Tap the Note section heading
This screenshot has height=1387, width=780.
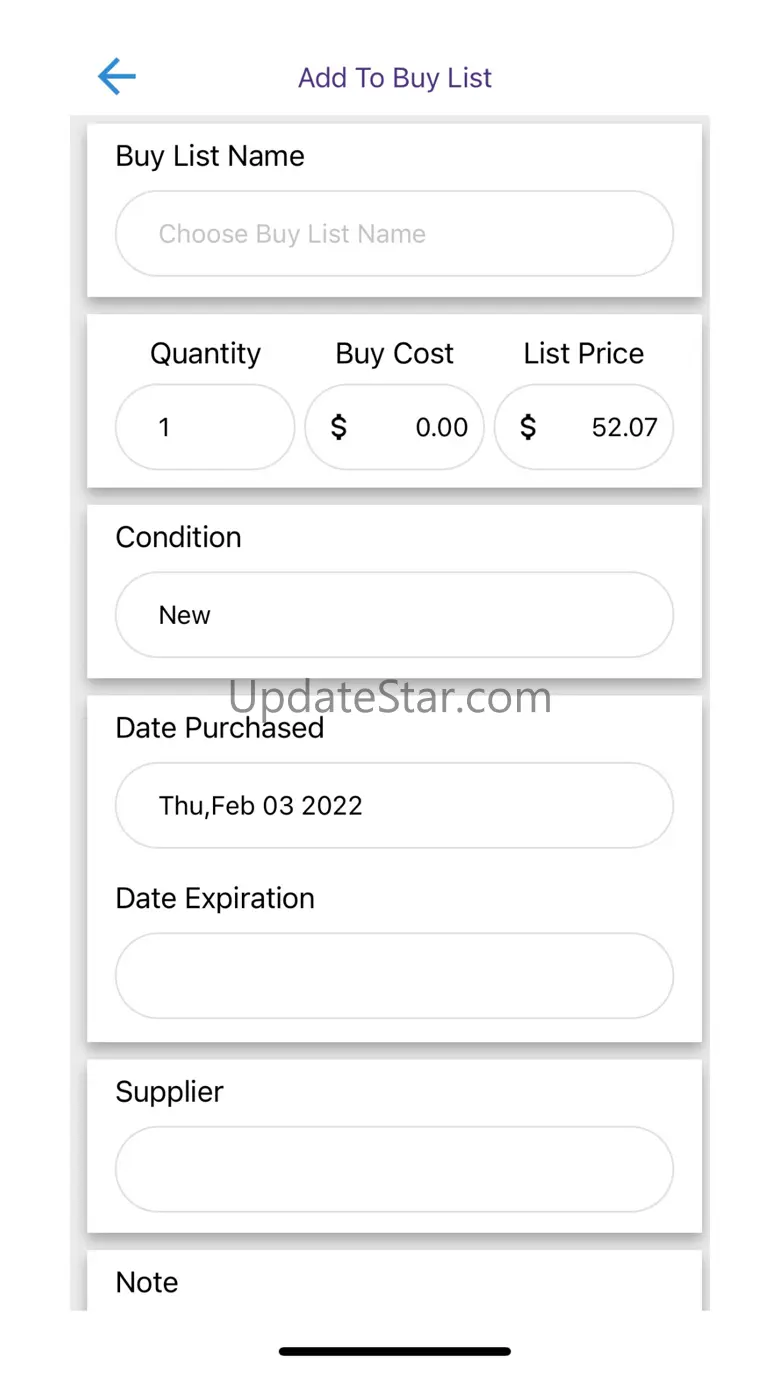(147, 1282)
